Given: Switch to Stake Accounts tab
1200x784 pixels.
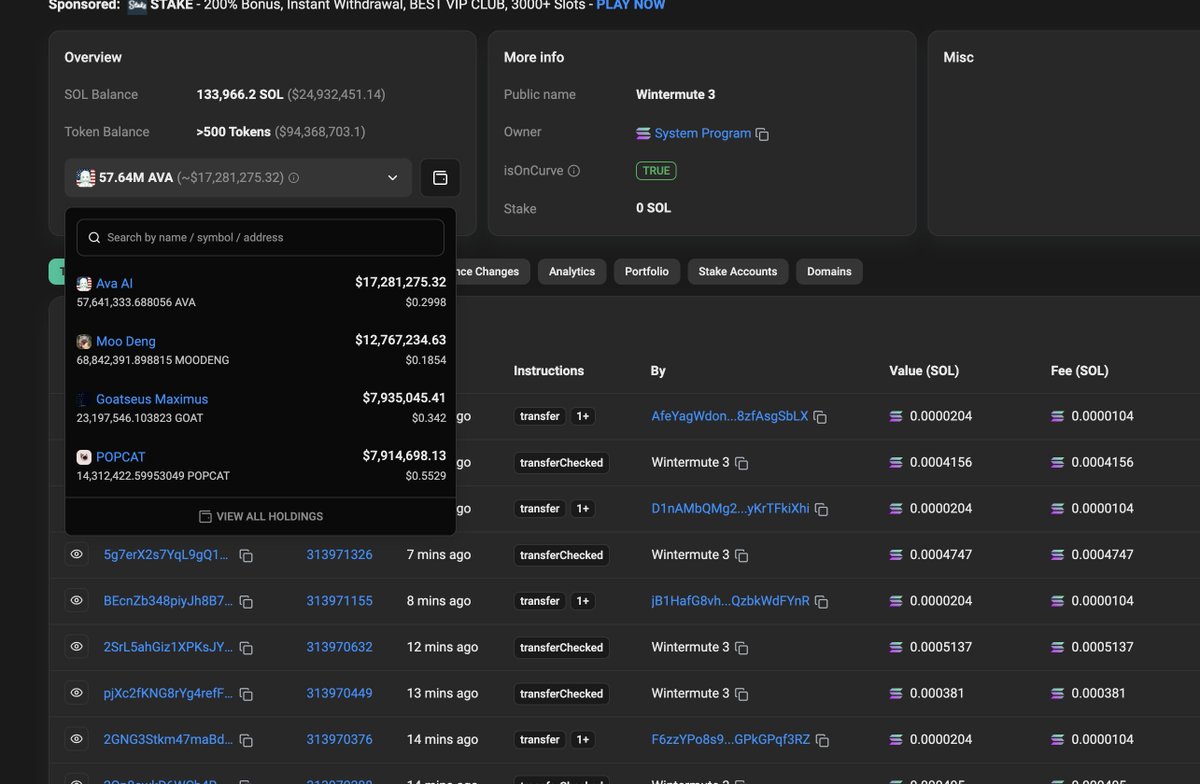Looking at the screenshot, I should click(738, 272).
